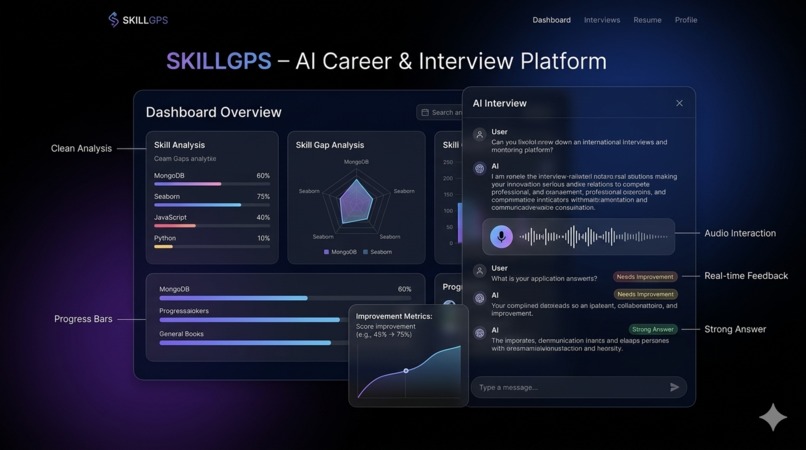Screen dimensions: 806x450
Task: Click 'What is your application answers?' message
Action: pos(544,279)
